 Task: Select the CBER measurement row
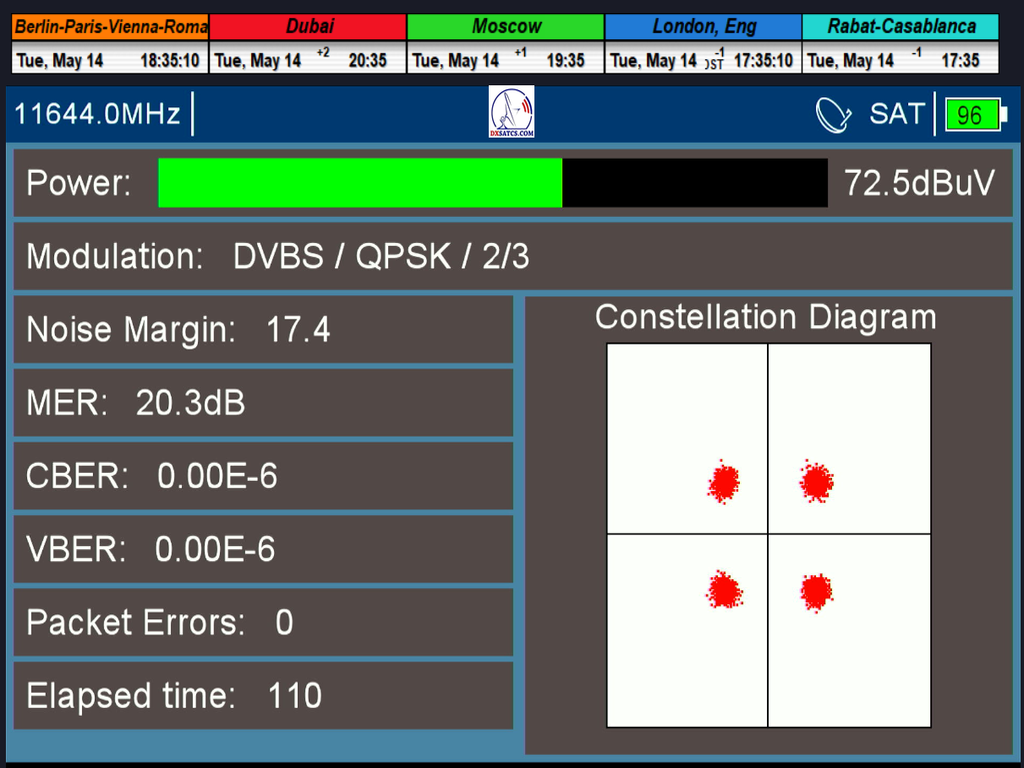tap(263, 477)
